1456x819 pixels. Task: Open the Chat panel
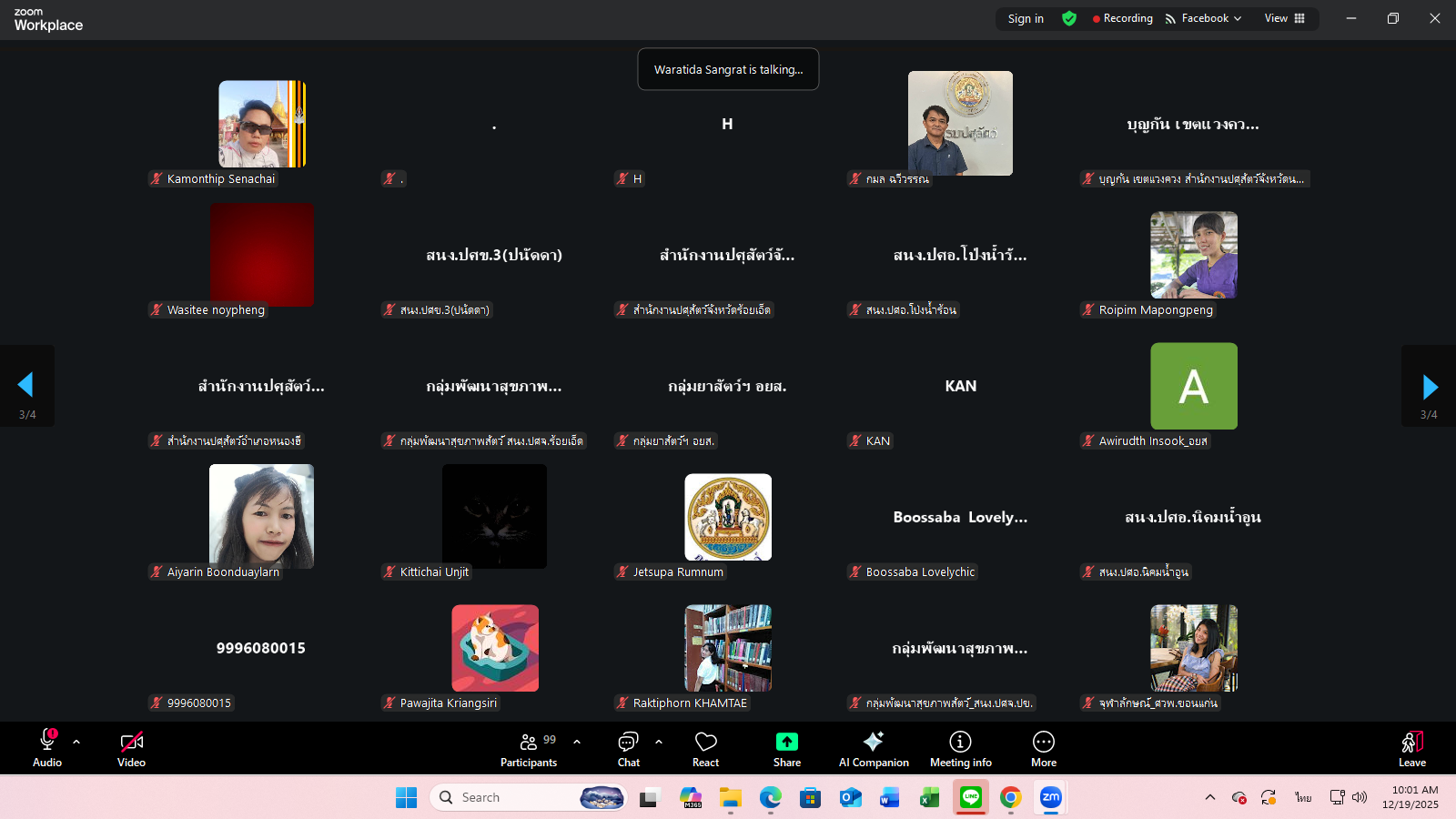coord(628,748)
